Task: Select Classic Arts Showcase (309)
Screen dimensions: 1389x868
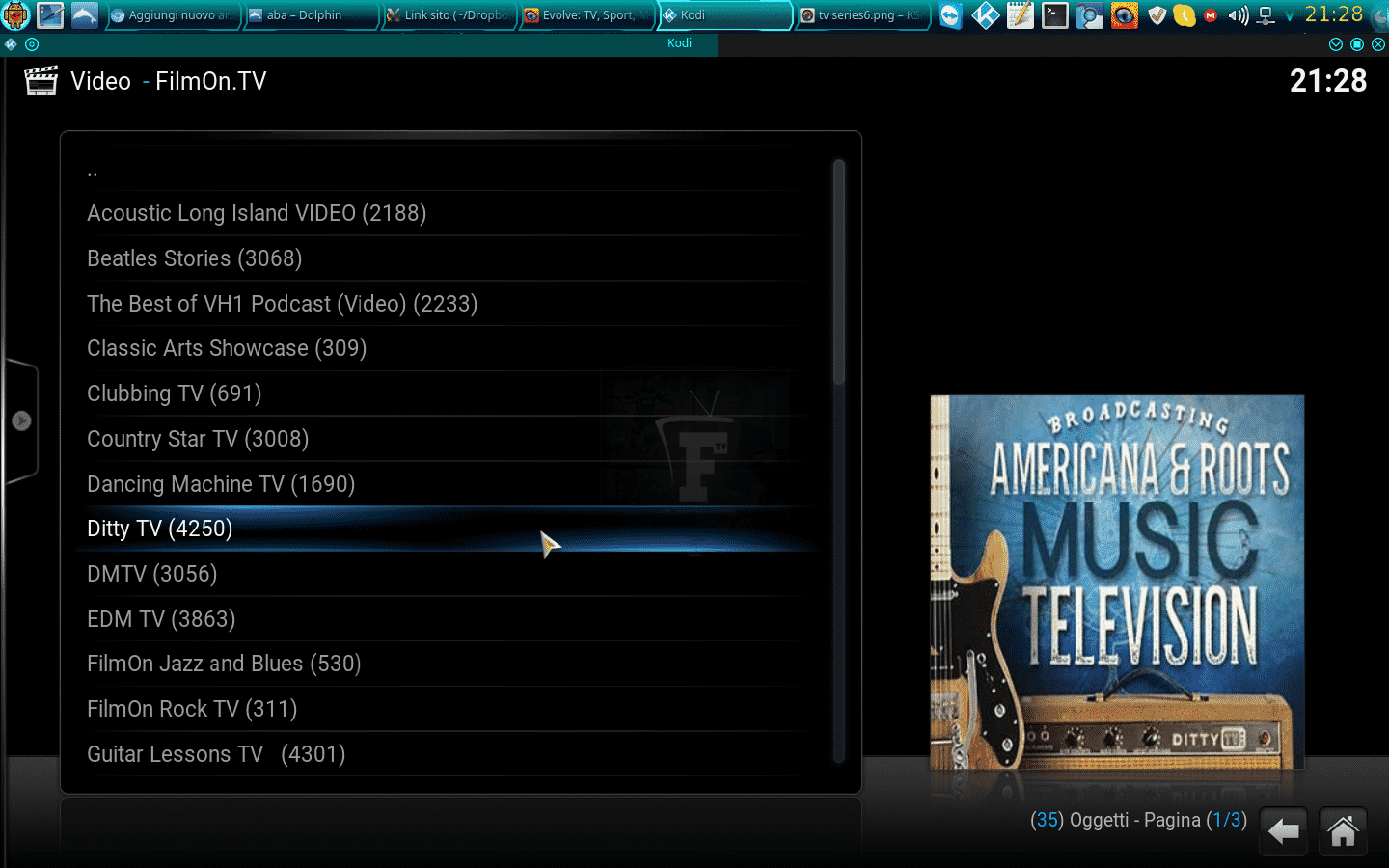Action: pyautogui.click(x=444, y=348)
